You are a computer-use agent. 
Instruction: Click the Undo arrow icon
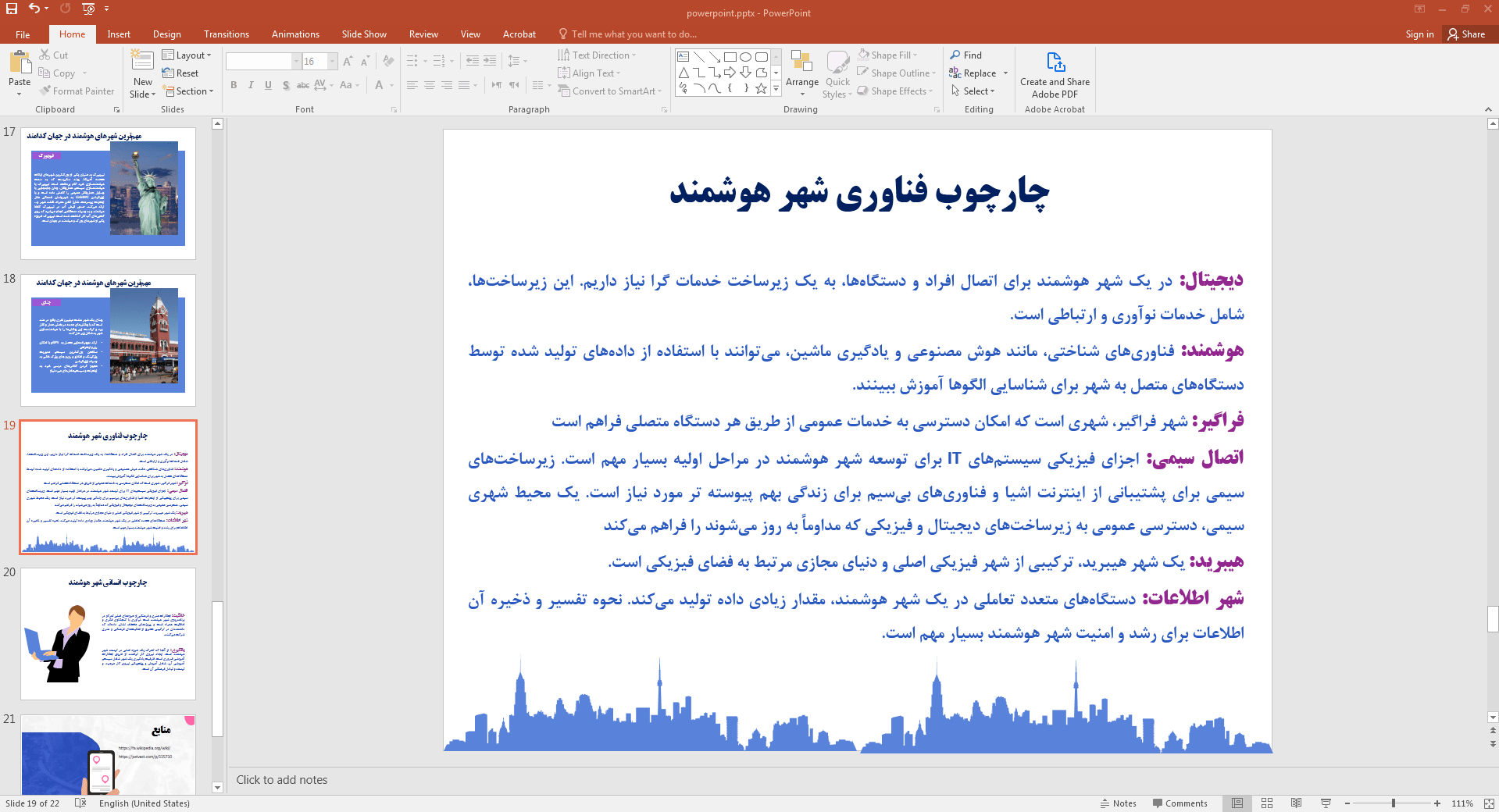(x=34, y=9)
